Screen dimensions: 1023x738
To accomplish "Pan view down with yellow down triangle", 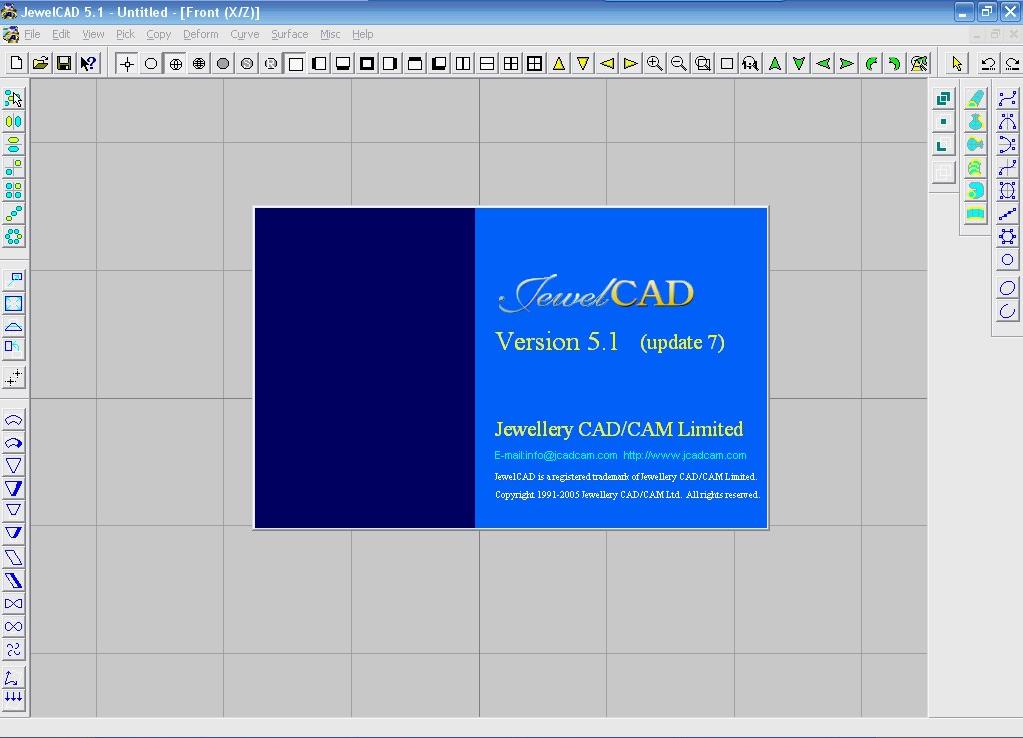I will (x=583, y=63).
